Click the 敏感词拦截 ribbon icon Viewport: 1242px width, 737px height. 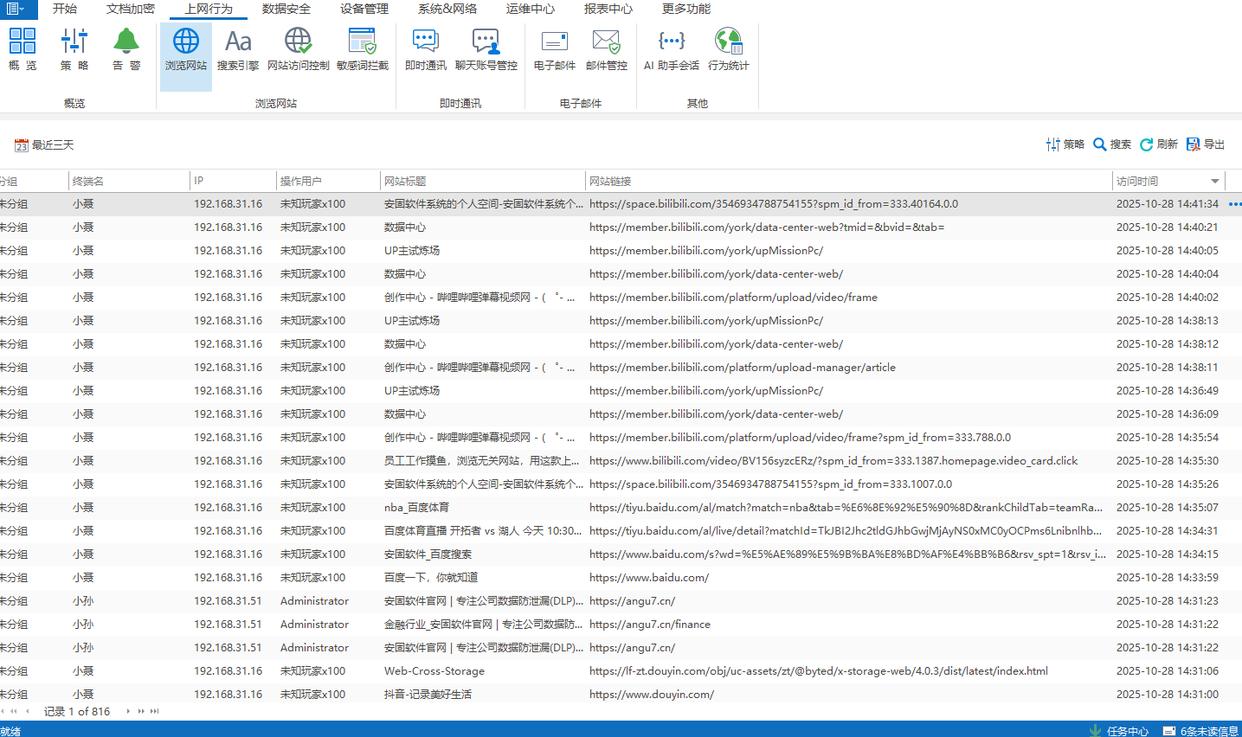pos(362,49)
